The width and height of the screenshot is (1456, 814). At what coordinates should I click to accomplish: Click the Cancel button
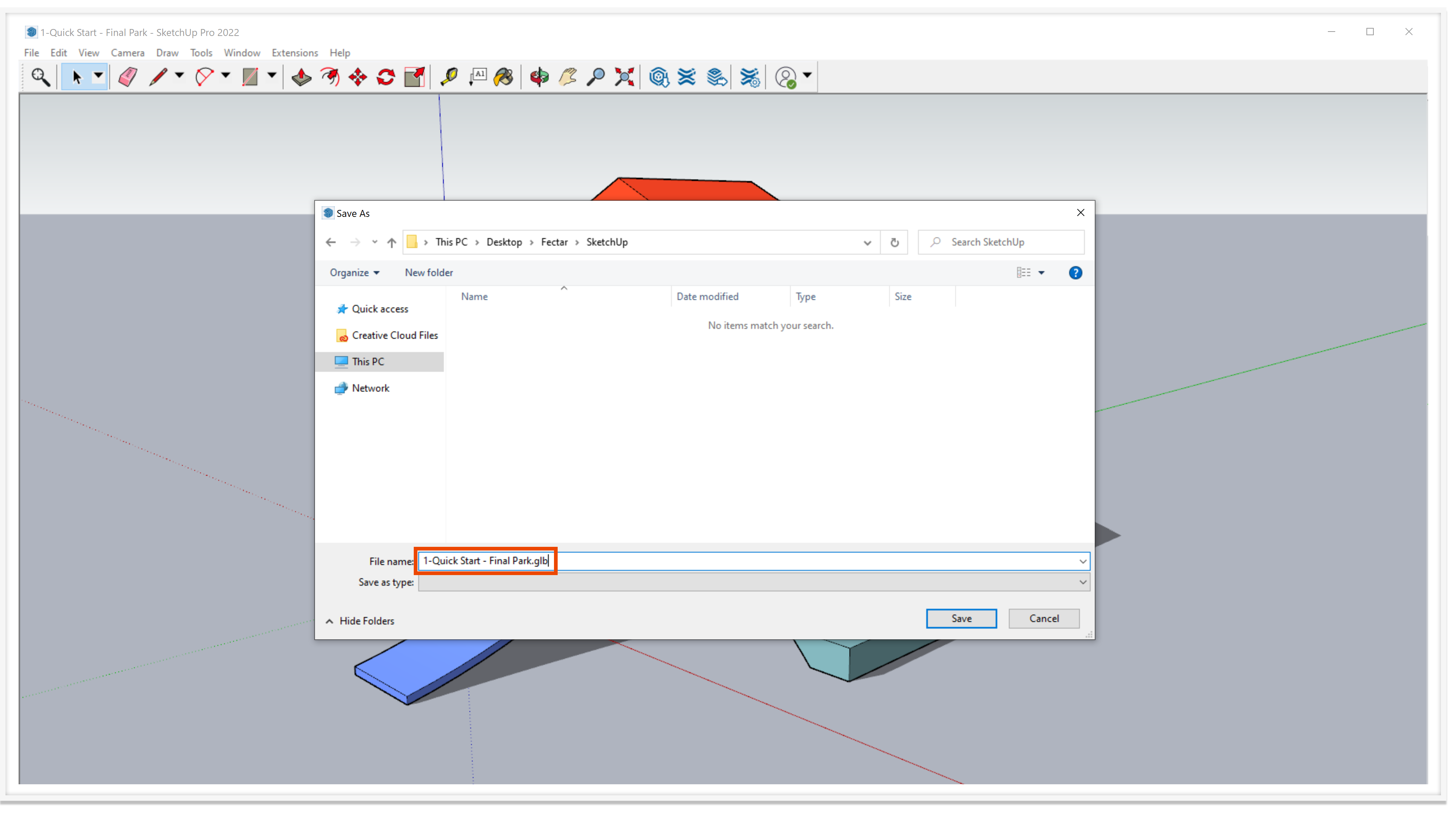(1043, 618)
